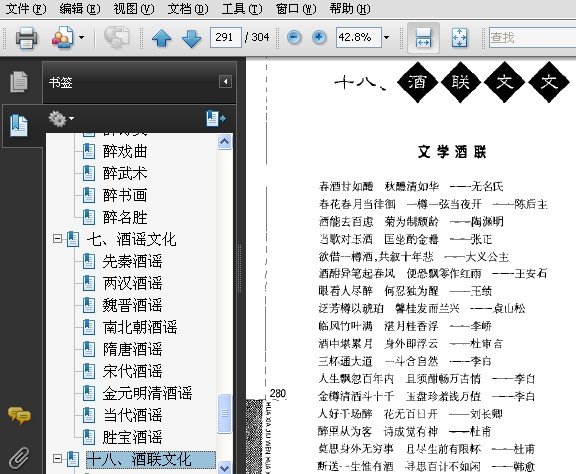This screenshot has width=576, height=474.
Task: Go to next page with the down arrow
Action: pyautogui.click(x=191, y=38)
